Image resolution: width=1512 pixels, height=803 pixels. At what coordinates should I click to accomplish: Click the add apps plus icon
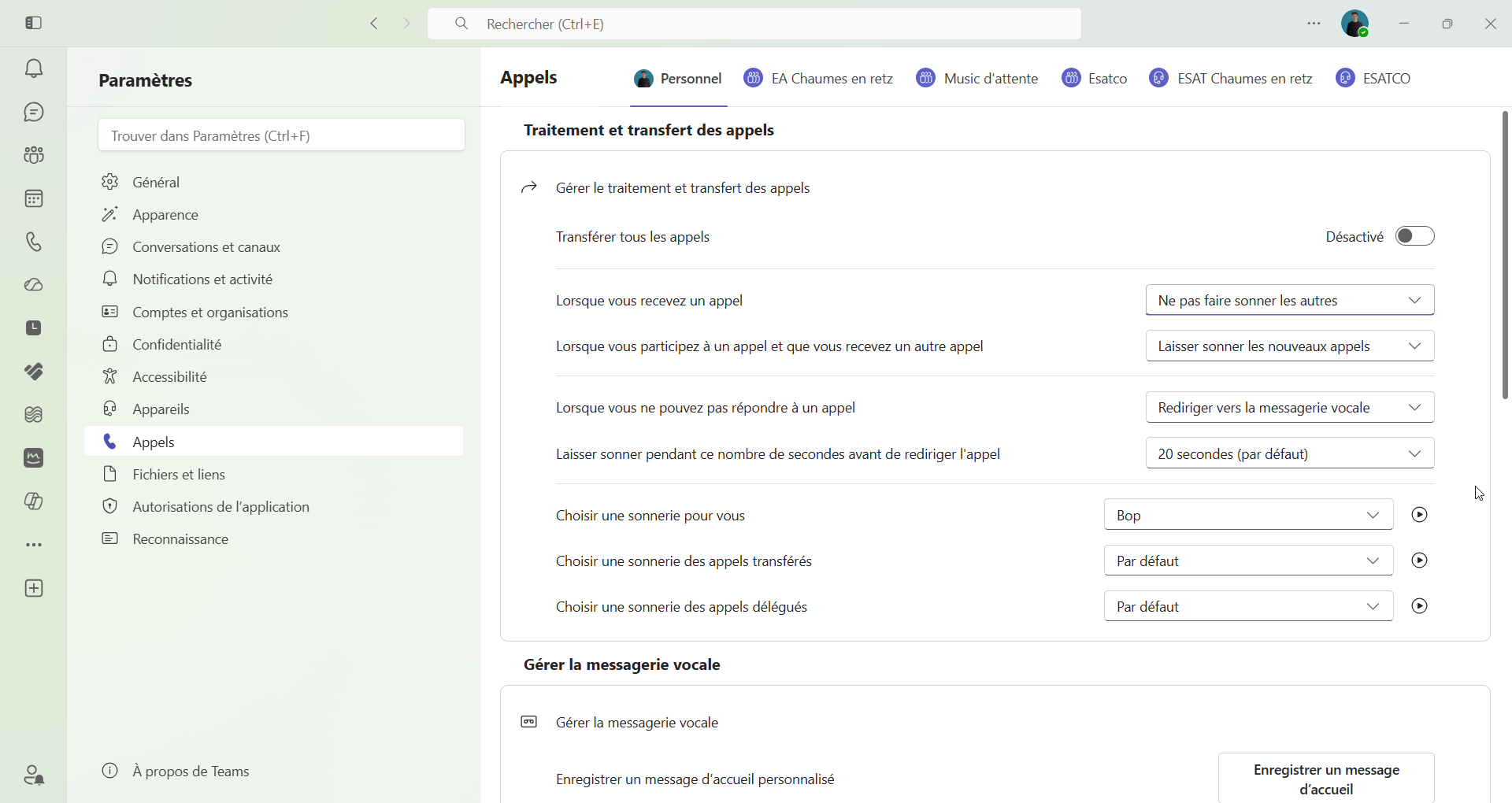[33, 589]
